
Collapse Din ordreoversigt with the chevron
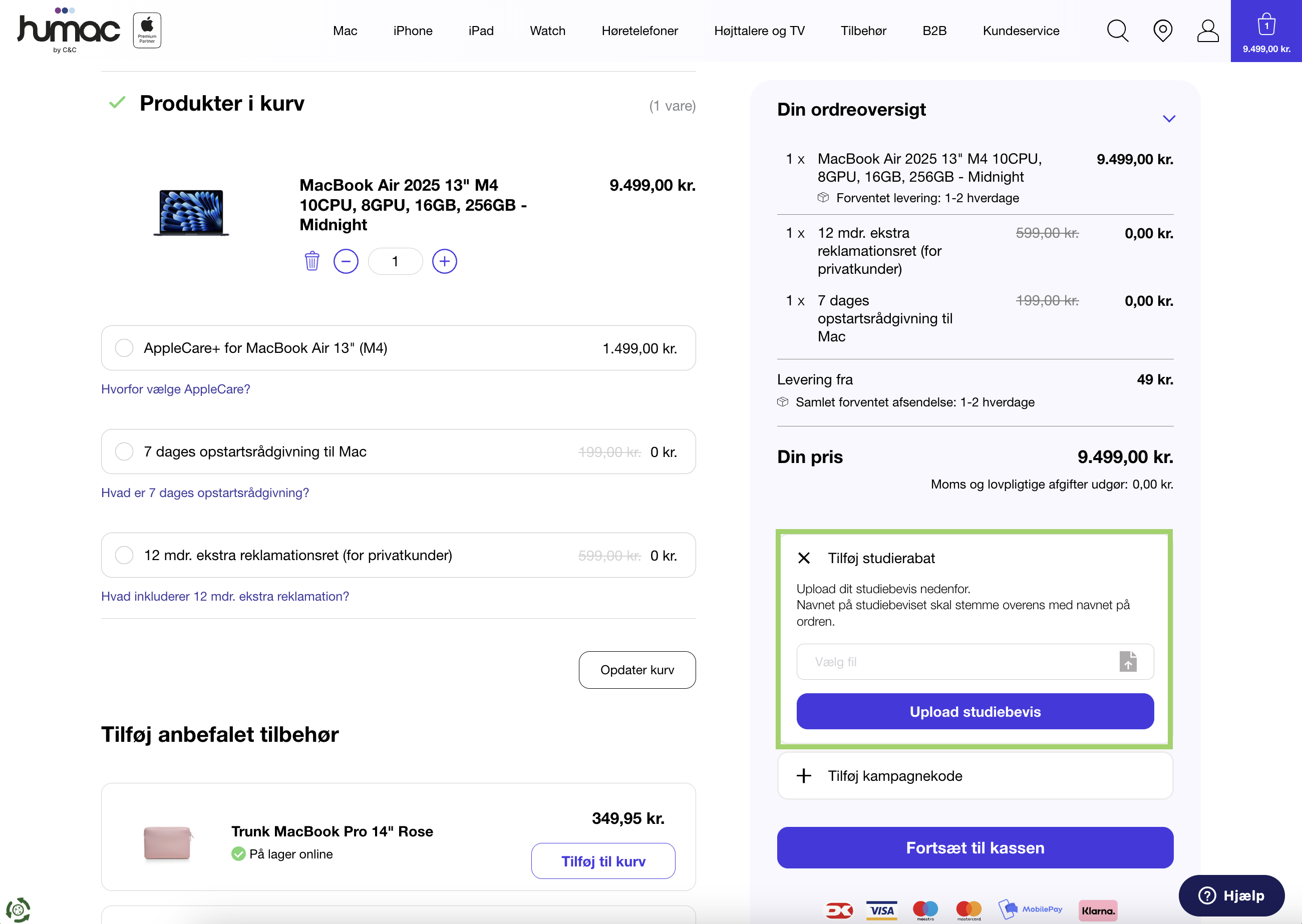pos(1169,118)
